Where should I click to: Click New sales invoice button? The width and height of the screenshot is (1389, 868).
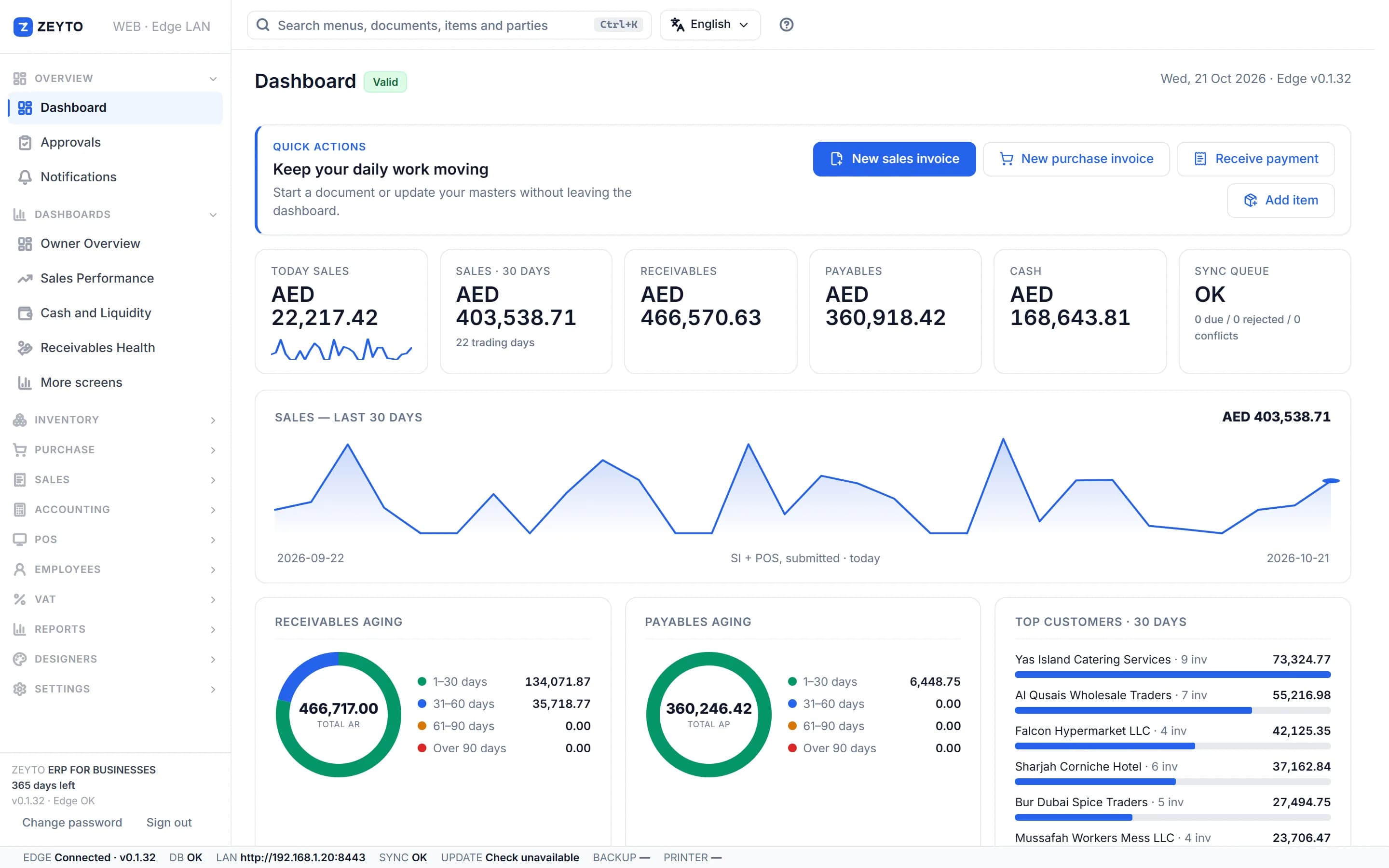pyautogui.click(x=894, y=159)
